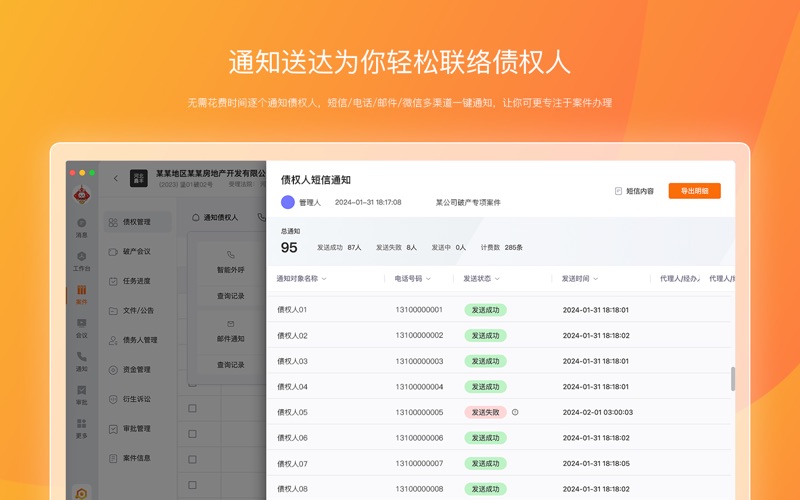Open the 会议 meeting icon
800x500 pixels.
(82, 328)
